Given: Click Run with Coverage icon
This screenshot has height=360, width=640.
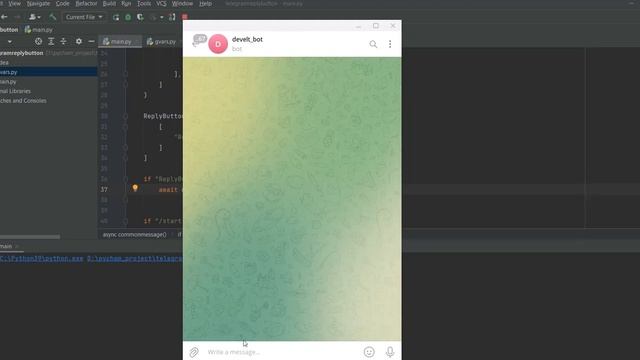Looking at the screenshot, I should point(140,17).
